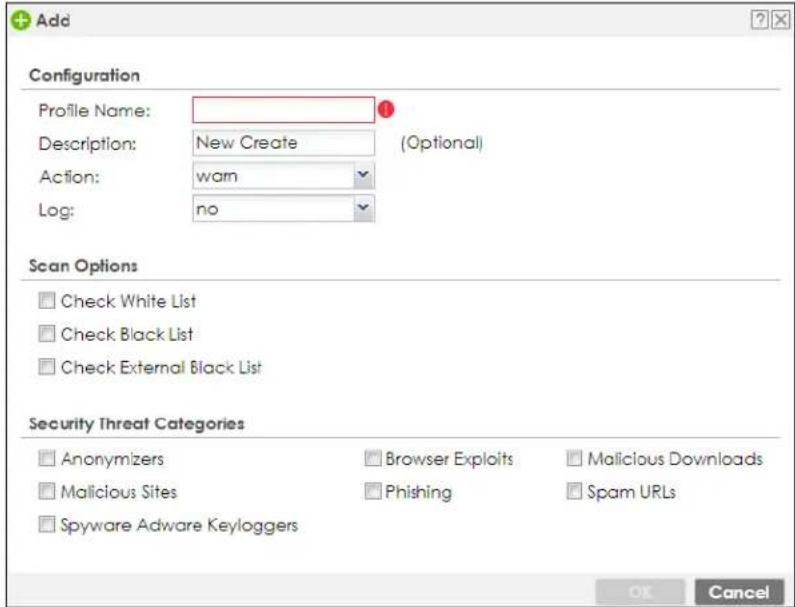This screenshot has height=607, width=795.
Task: Click the Log: label
Action: click(x=56, y=210)
